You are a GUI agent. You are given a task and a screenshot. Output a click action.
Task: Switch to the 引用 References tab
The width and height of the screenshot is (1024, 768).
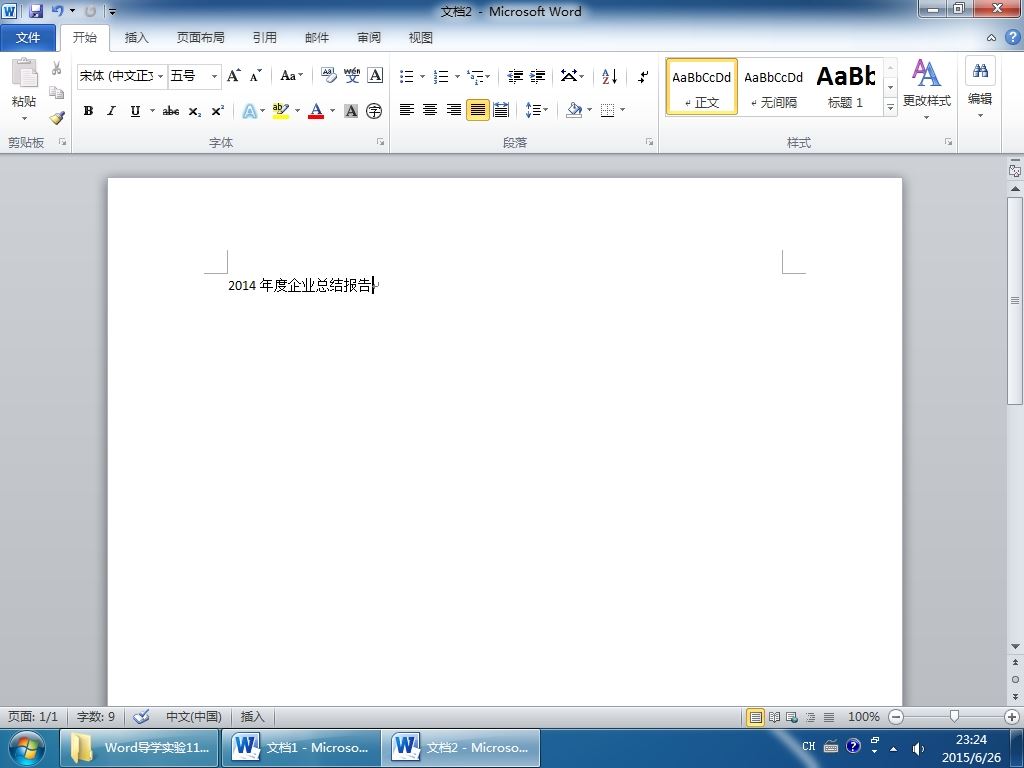(x=264, y=38)
